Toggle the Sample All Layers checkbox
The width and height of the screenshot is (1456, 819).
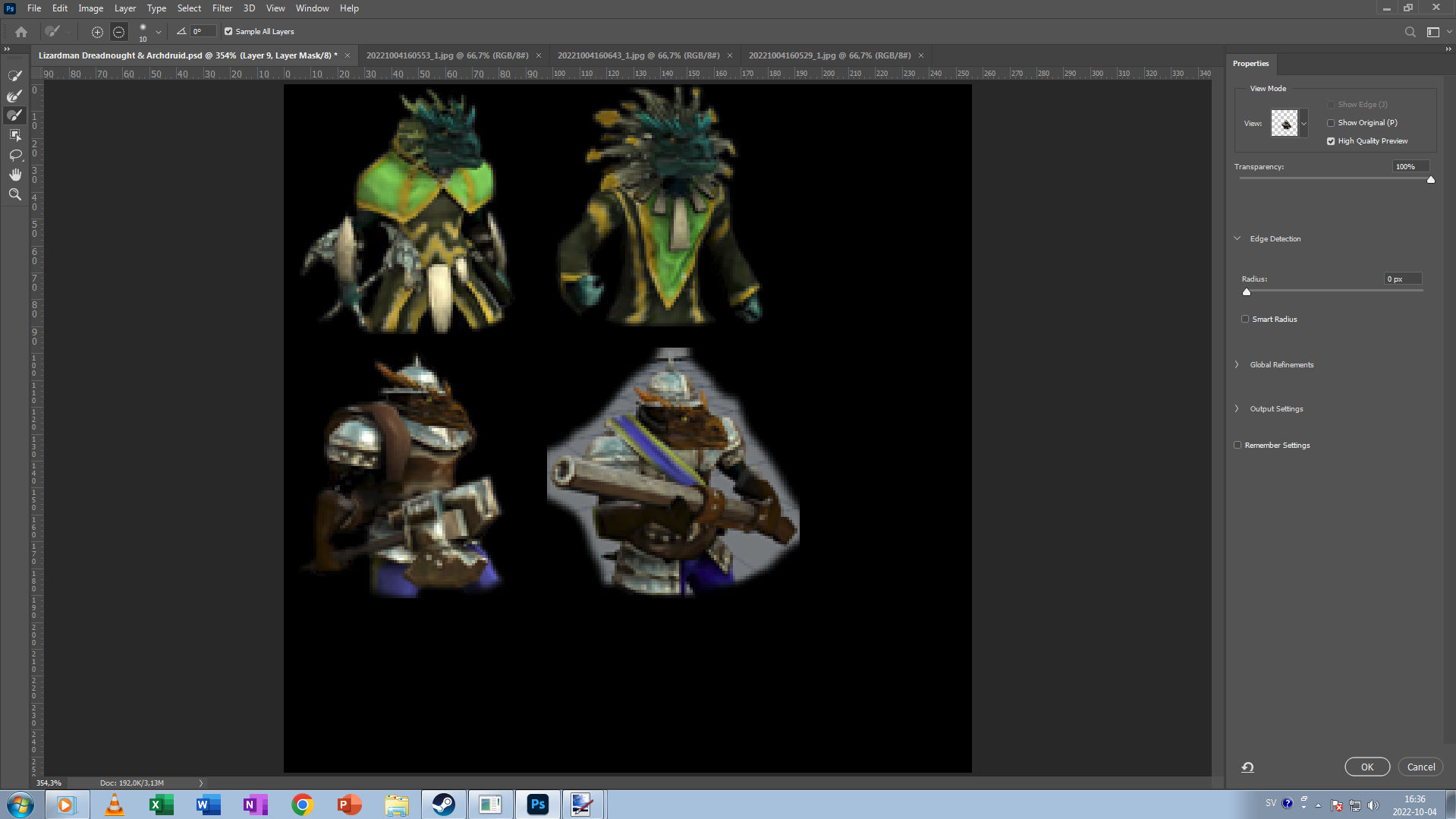point(228,32)
